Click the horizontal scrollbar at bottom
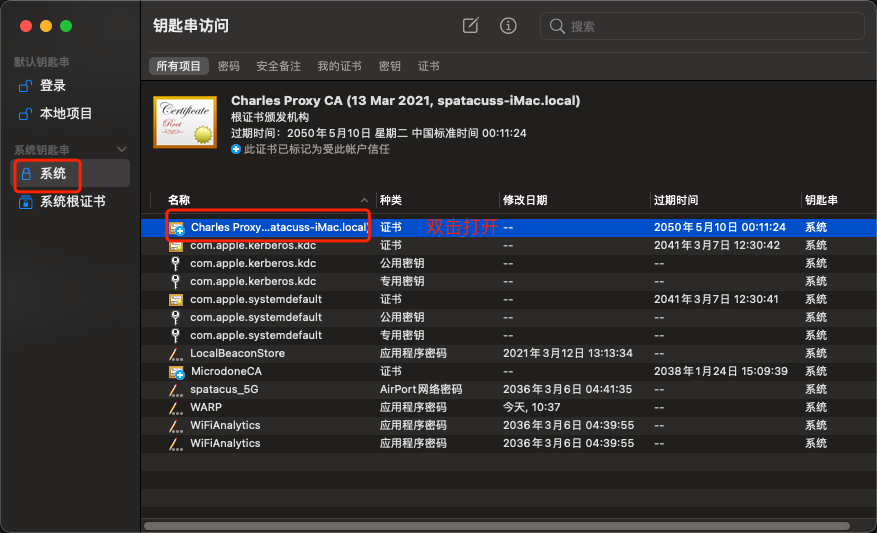Viewport: 877px width, 533px height. (x=497, y=526)
